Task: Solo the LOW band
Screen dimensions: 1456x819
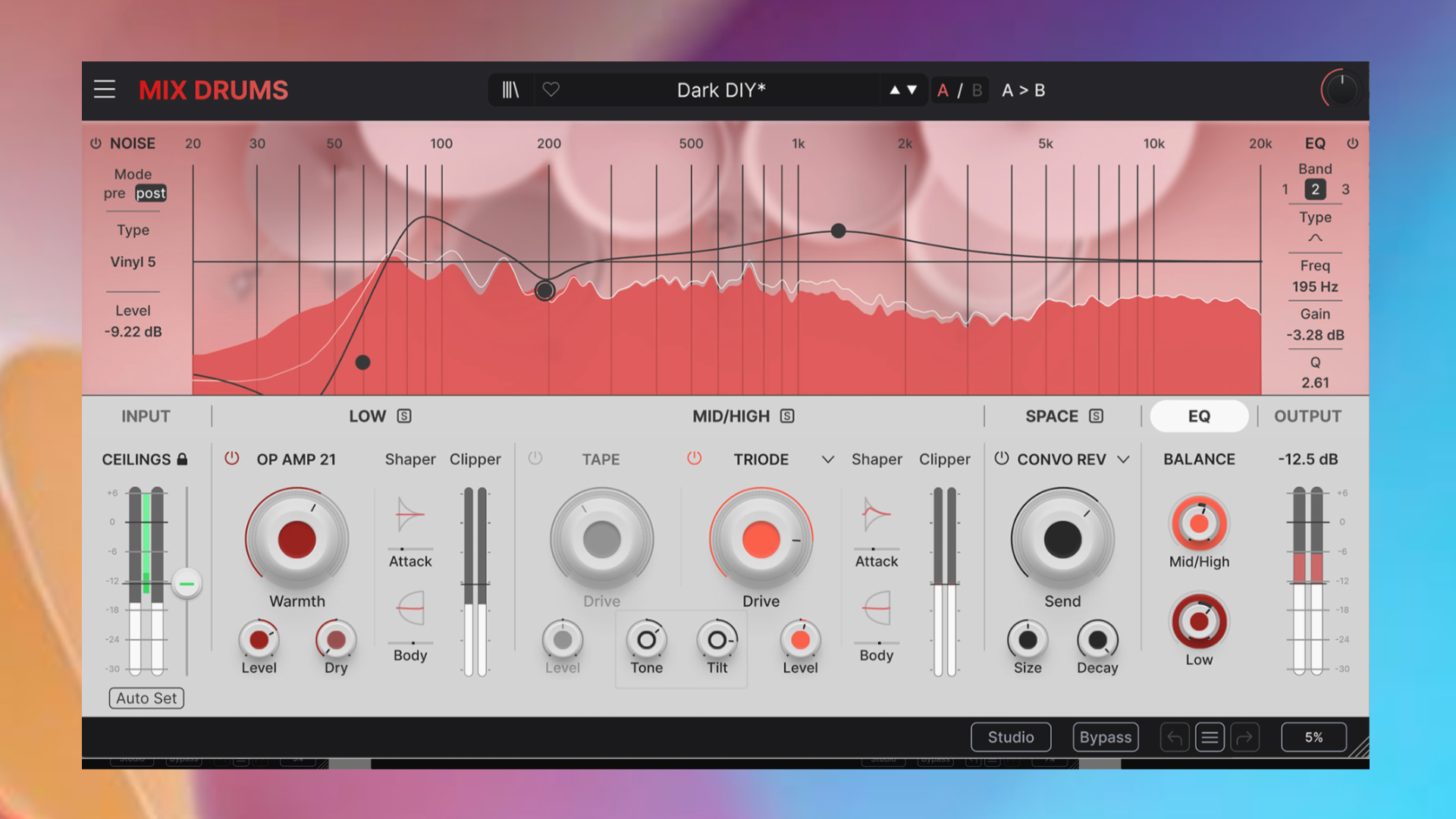Action: coord(404,416)
